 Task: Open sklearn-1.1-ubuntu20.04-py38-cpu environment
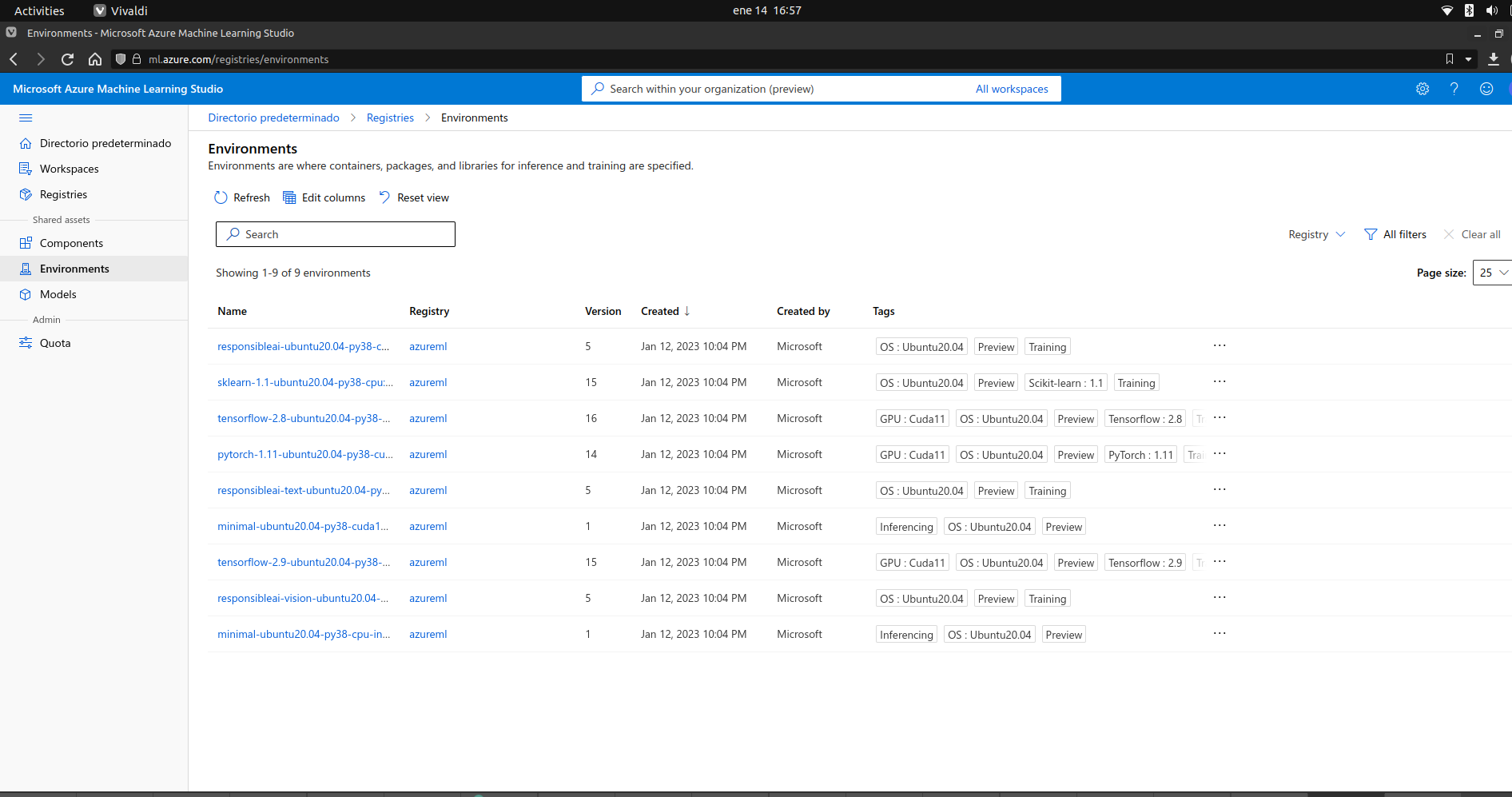pos(305,382)
